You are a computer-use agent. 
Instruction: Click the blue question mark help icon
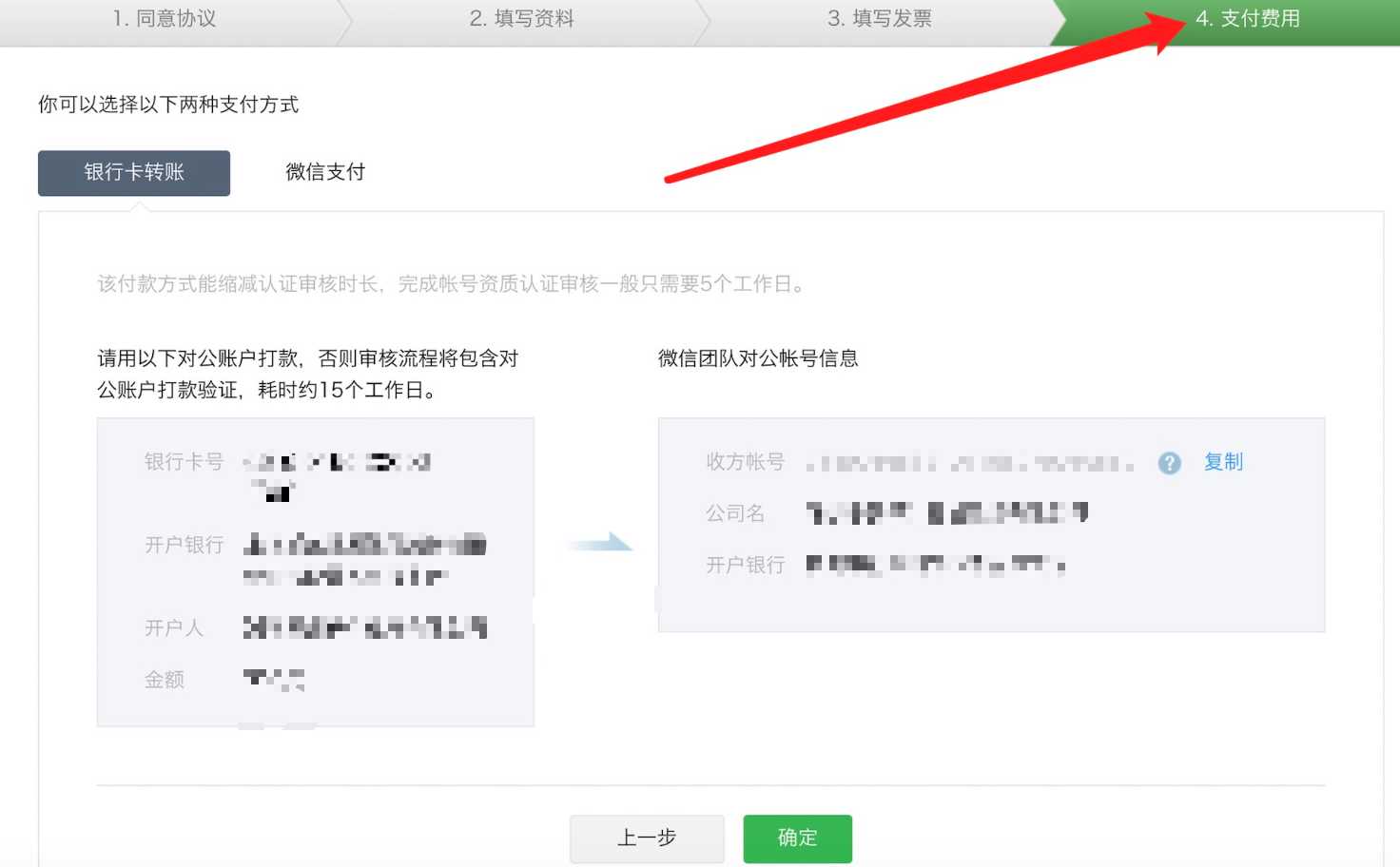[1169, 463]
